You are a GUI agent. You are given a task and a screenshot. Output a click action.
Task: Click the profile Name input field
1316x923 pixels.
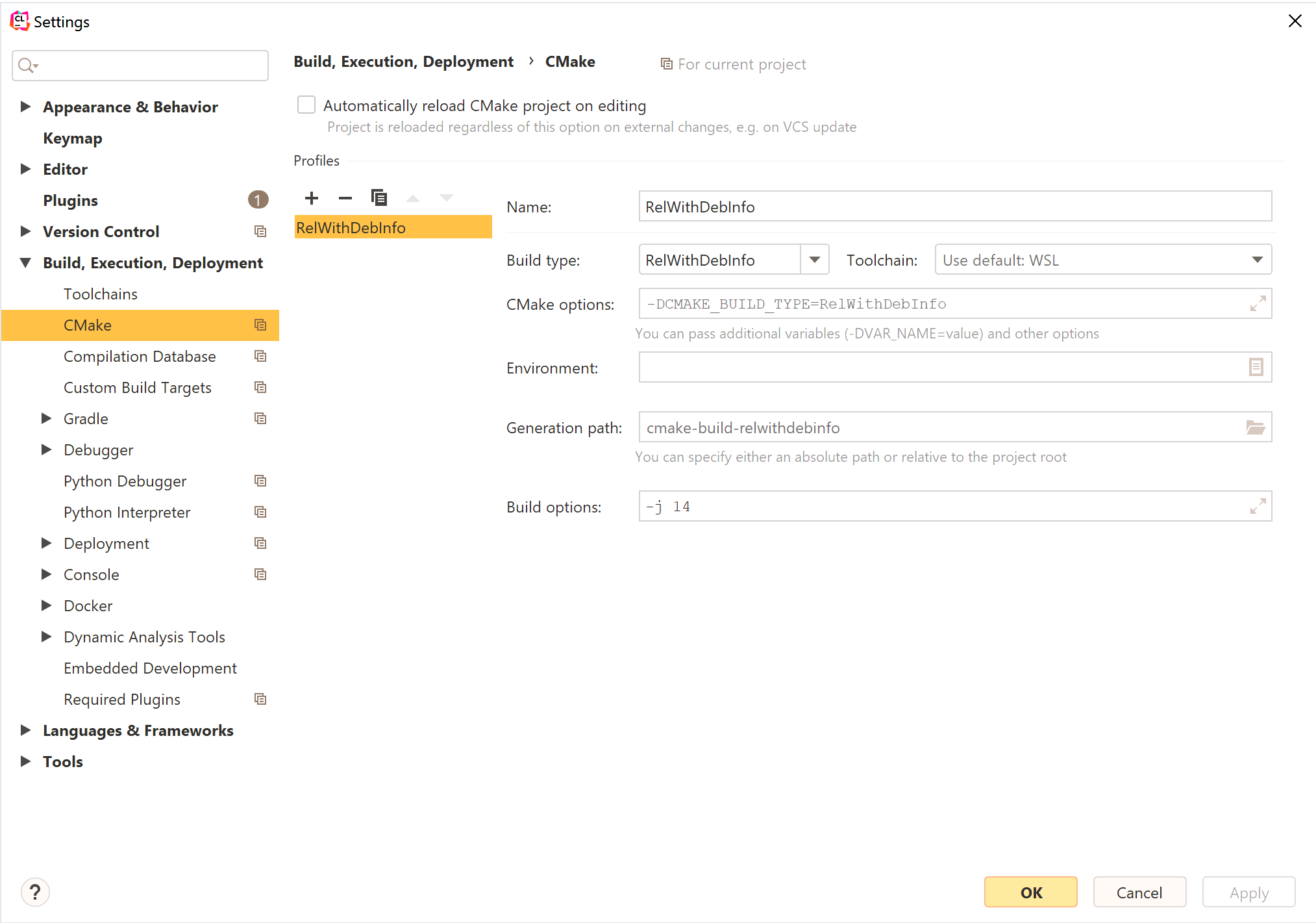pos(954,207)
